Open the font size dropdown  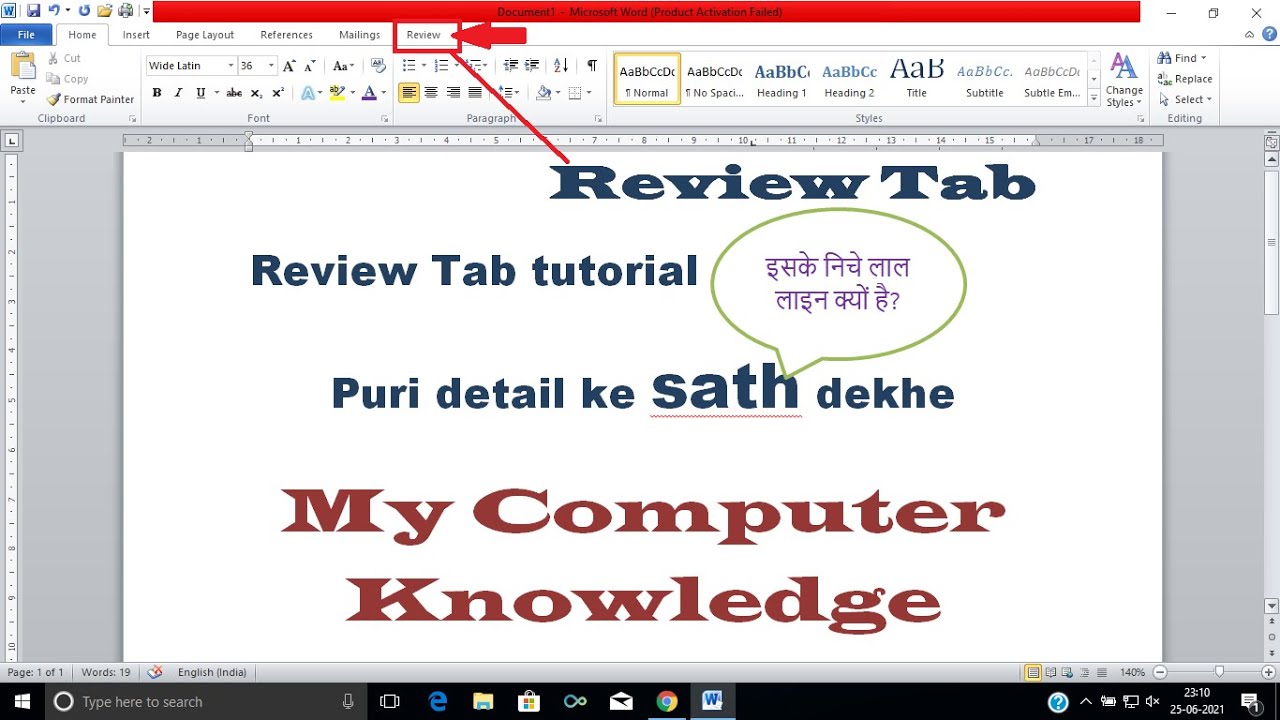coord(271,66)
